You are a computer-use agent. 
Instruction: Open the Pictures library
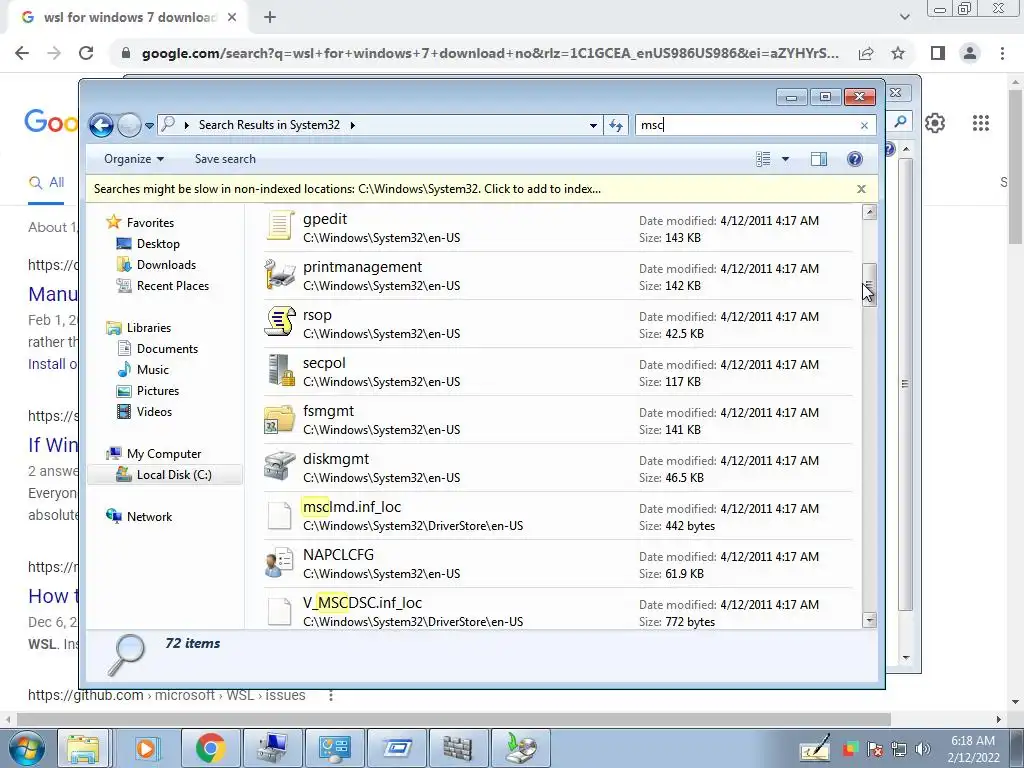tap(157, 391)
